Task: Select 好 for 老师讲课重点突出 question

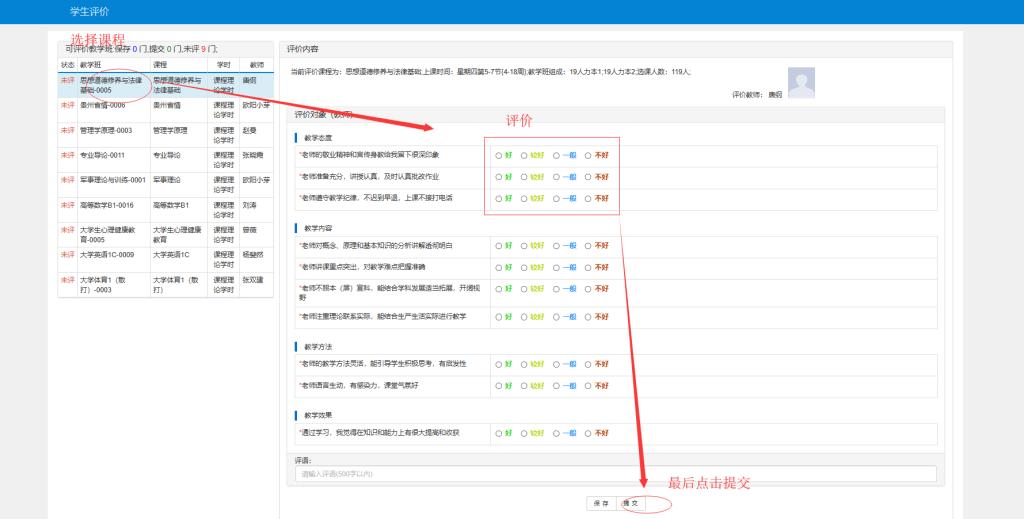Action: click(499, 267)
